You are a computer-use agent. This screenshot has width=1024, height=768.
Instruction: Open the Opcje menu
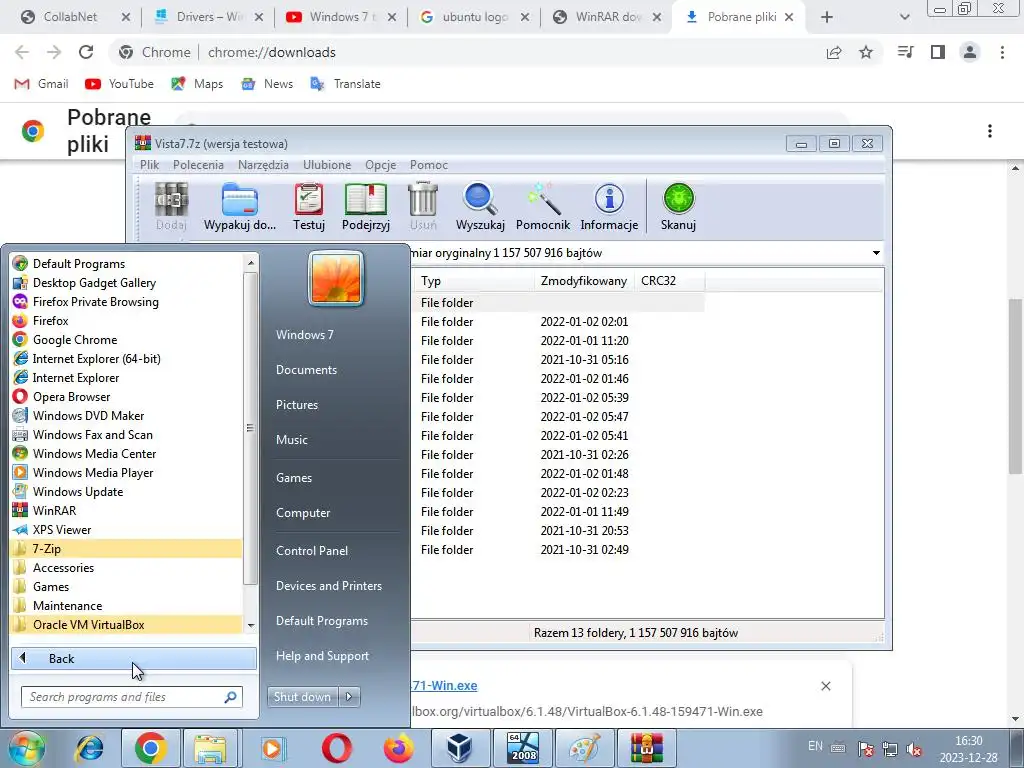point(381,165)
